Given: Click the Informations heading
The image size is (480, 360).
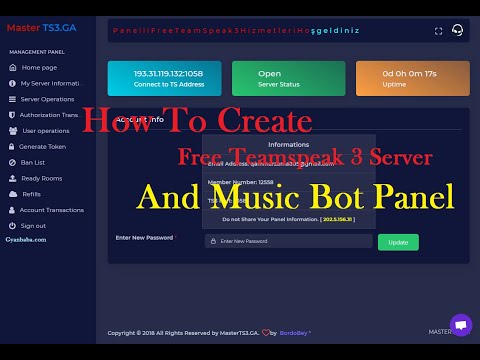Looking at the screenshot, I should point(289,145).
